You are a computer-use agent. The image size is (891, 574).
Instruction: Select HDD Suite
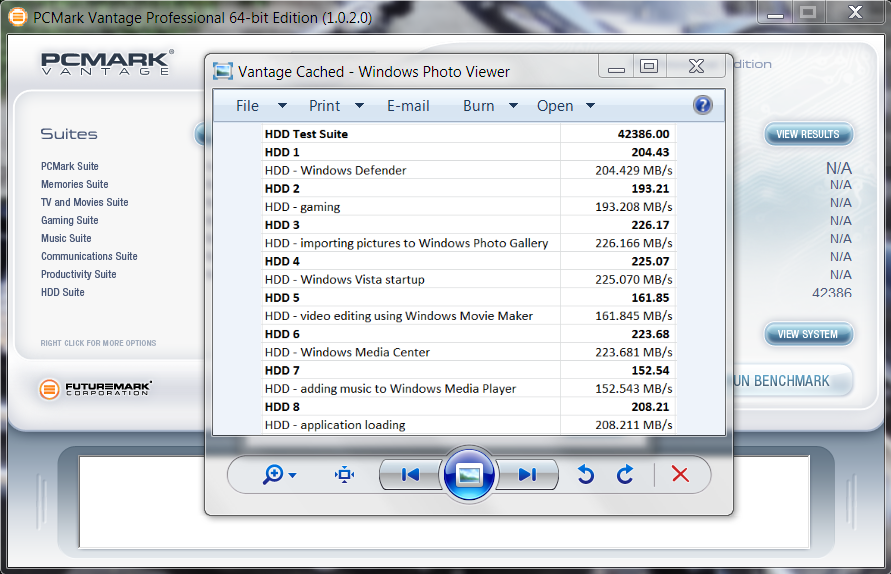coord(63,292)
